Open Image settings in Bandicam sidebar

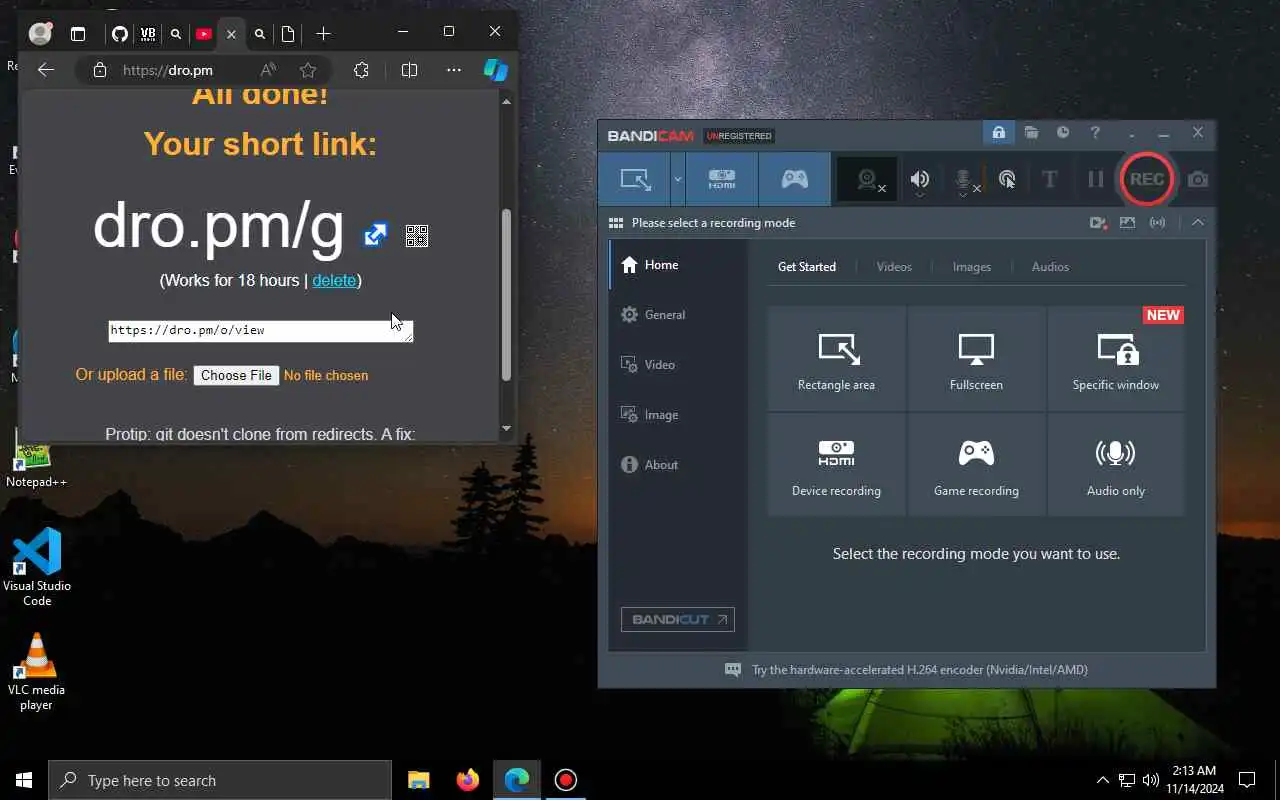click(678, 415)
